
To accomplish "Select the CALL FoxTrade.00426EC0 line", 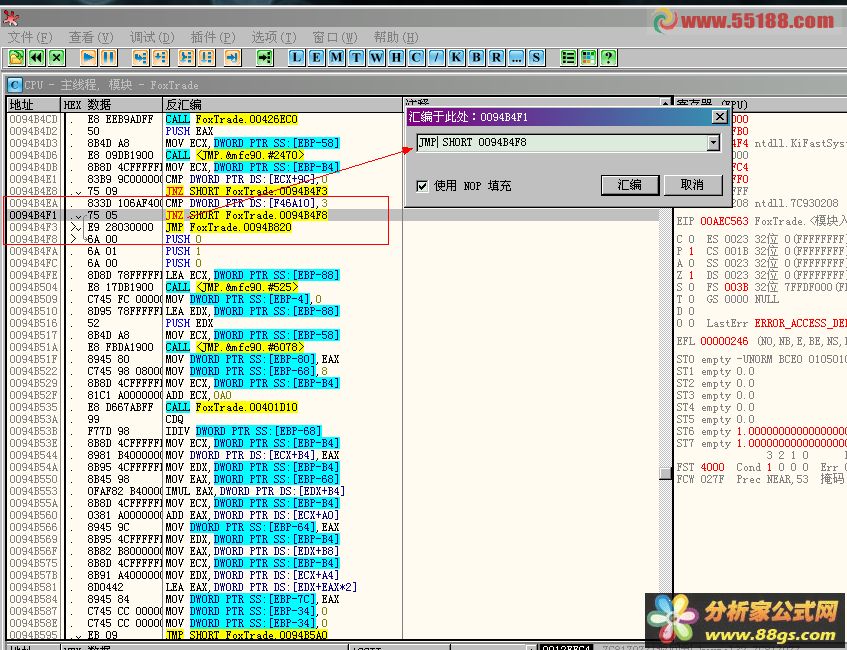I will (231, 119).
